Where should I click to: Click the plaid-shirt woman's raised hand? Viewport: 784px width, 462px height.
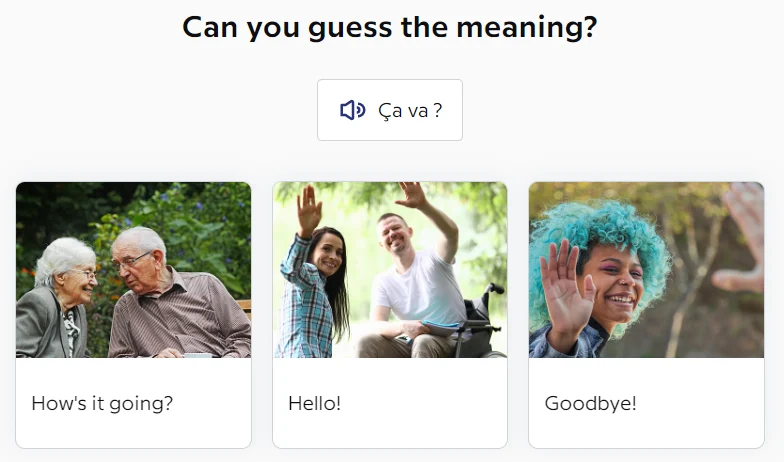309,208
